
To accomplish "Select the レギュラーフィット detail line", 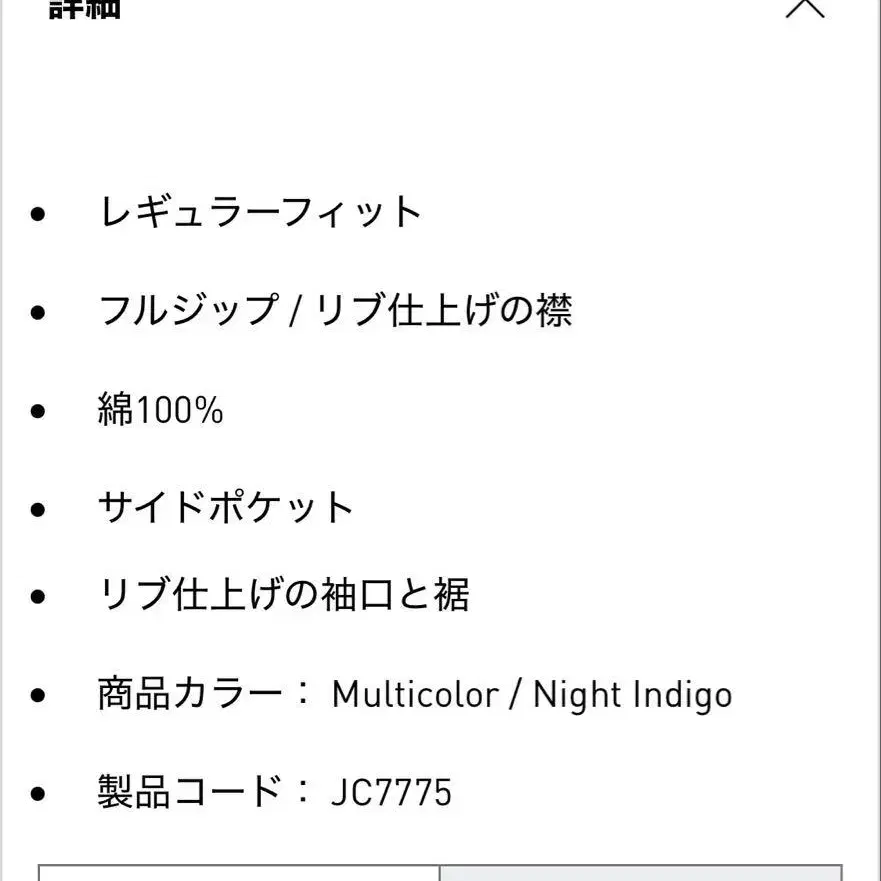I will (x=260, y=212).
